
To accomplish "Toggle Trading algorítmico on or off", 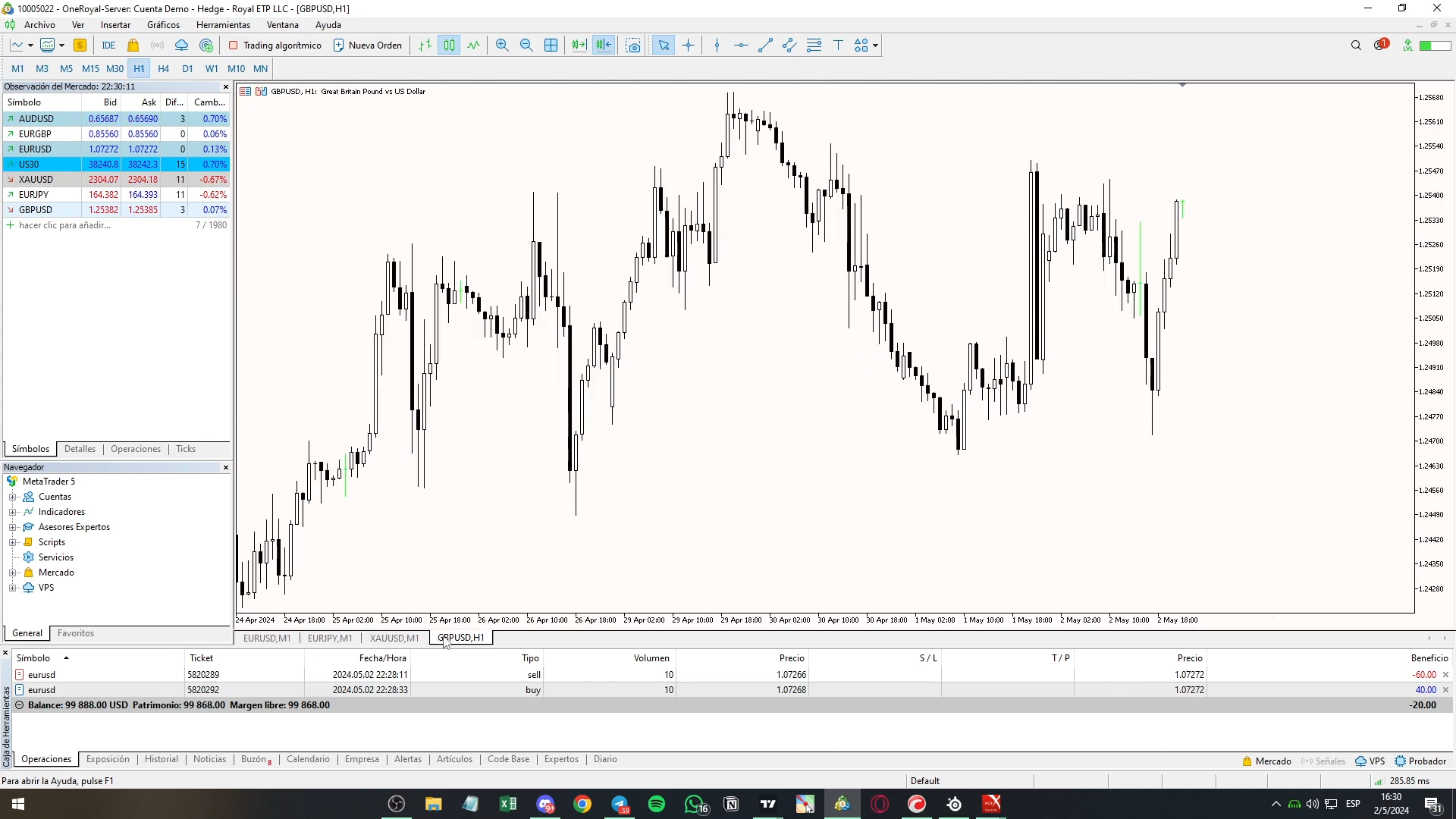I will (x=275, y=45).
